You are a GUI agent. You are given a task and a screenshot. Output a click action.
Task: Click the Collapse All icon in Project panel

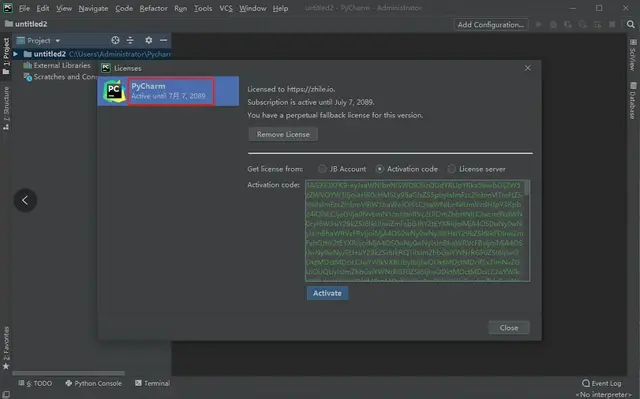pos(130,40)
